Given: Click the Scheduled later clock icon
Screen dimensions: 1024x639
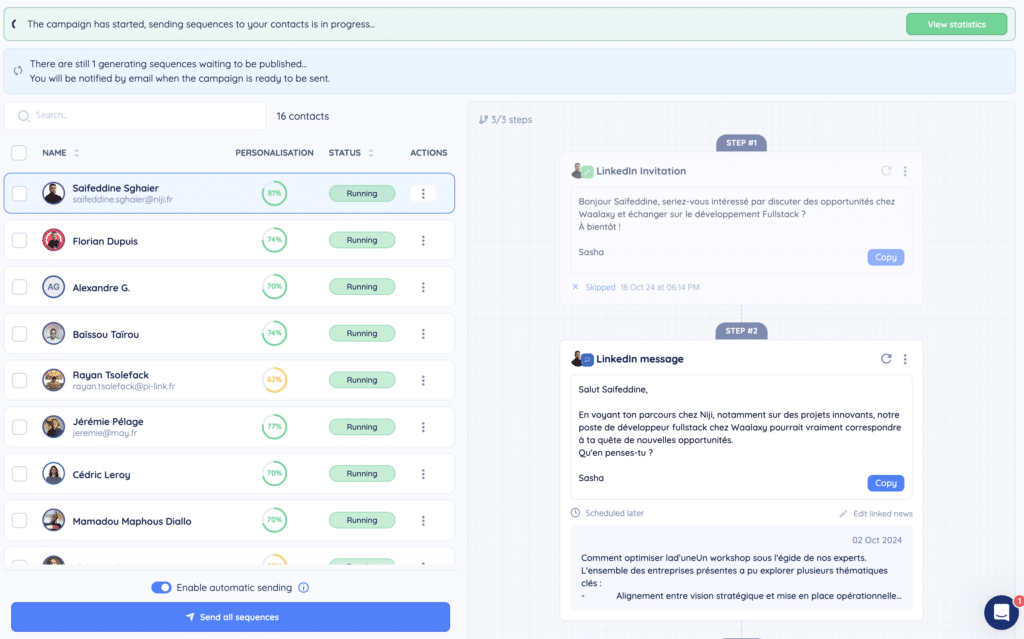Looking at the screenshot, I should coord(575,513).
